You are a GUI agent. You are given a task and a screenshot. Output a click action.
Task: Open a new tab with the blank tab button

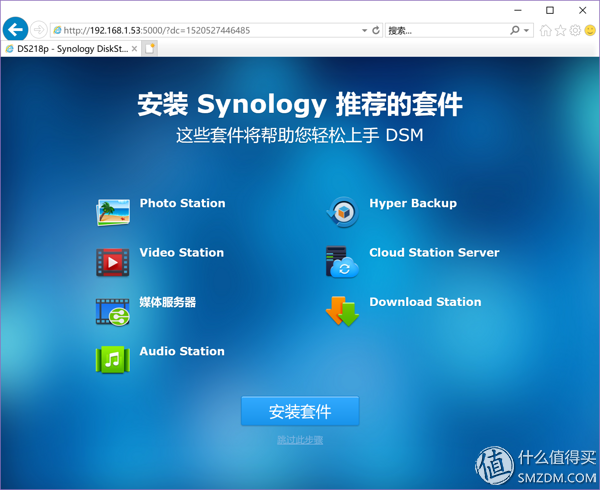150,49
